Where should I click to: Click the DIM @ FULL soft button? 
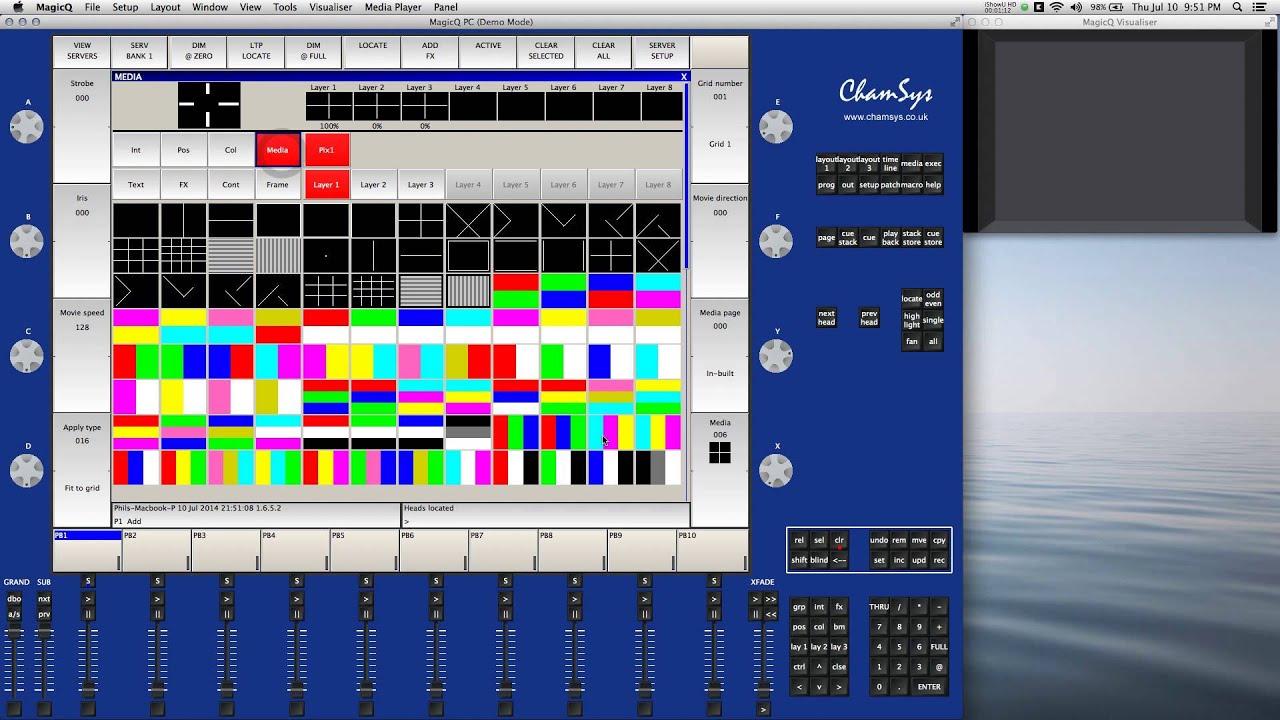tap(314, 50)
